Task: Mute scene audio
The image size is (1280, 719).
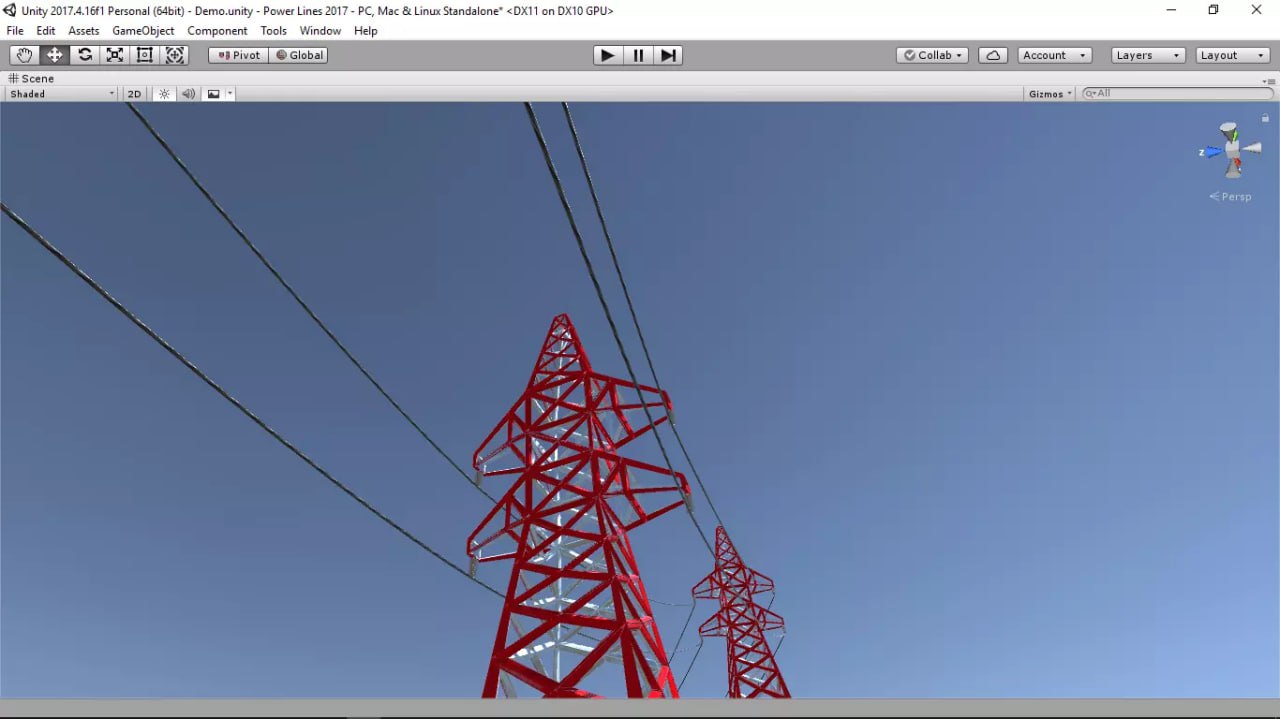Action: 189,93
